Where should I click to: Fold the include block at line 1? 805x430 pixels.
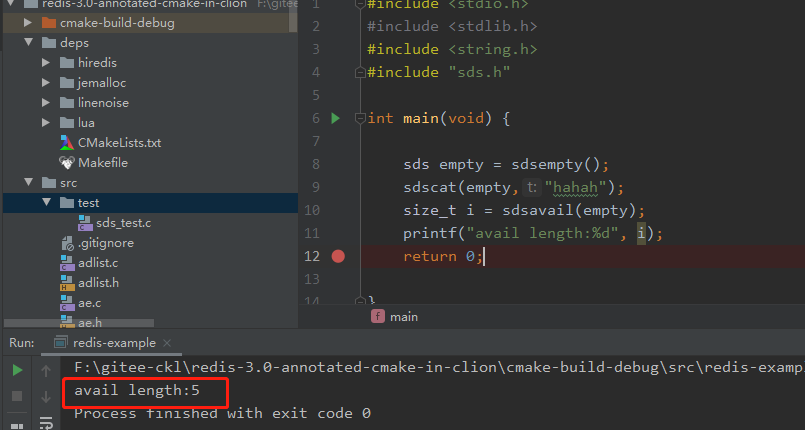tap(358, 5)
